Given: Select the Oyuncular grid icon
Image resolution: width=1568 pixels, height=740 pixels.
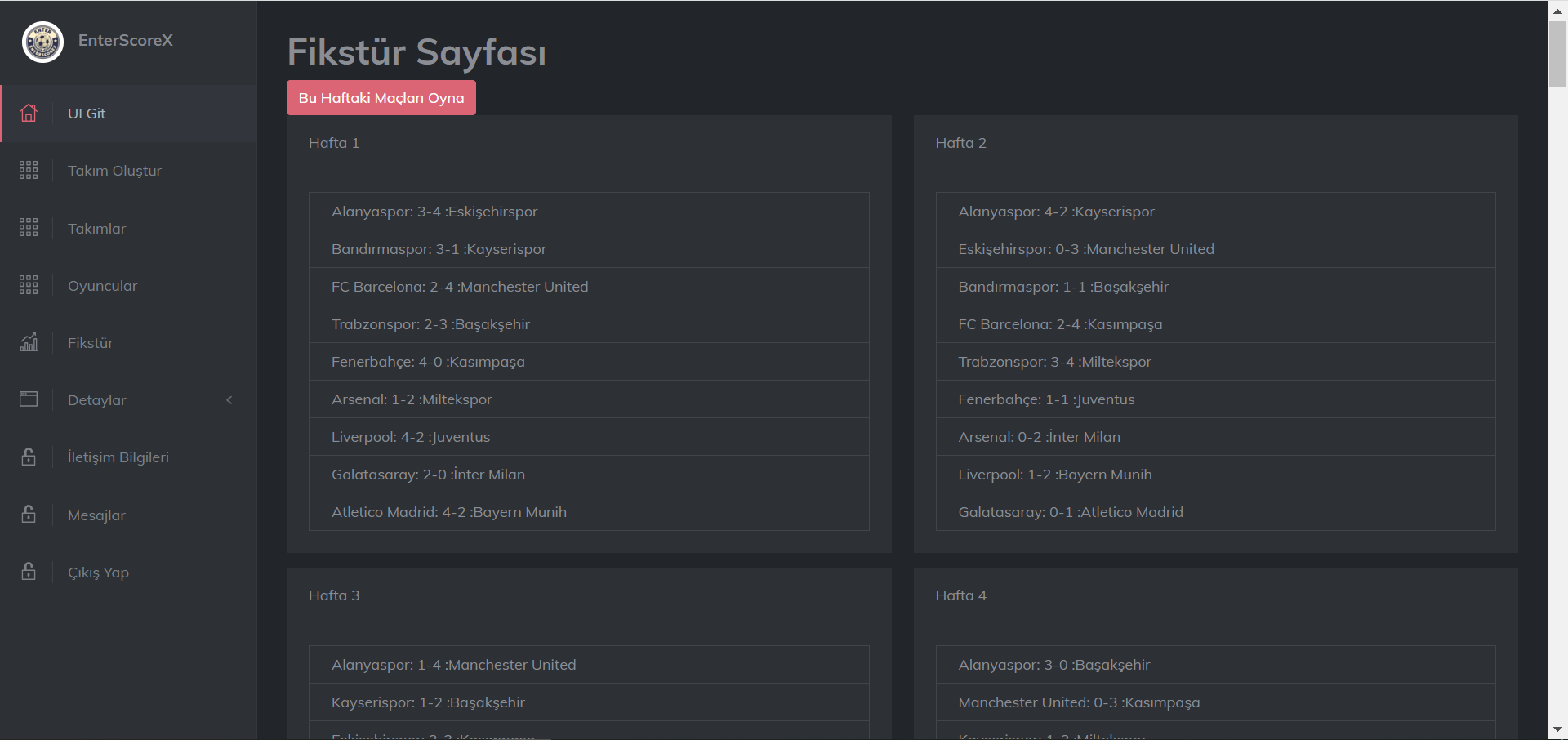Looking at the screenshot, I should coord(29,285).
